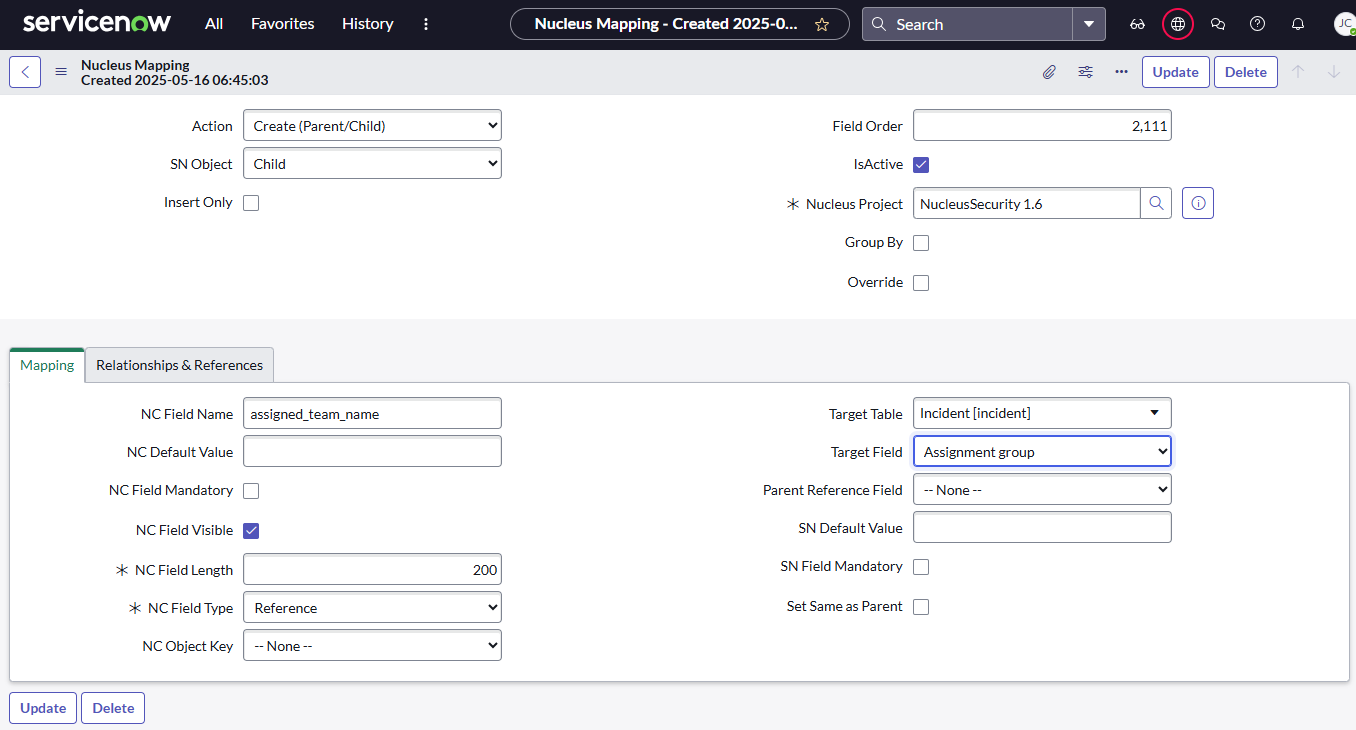The width and height of the screenshot is (1356, 730).
Task: Open more options ellipsis in form header
Action: tap(1121, 72)
